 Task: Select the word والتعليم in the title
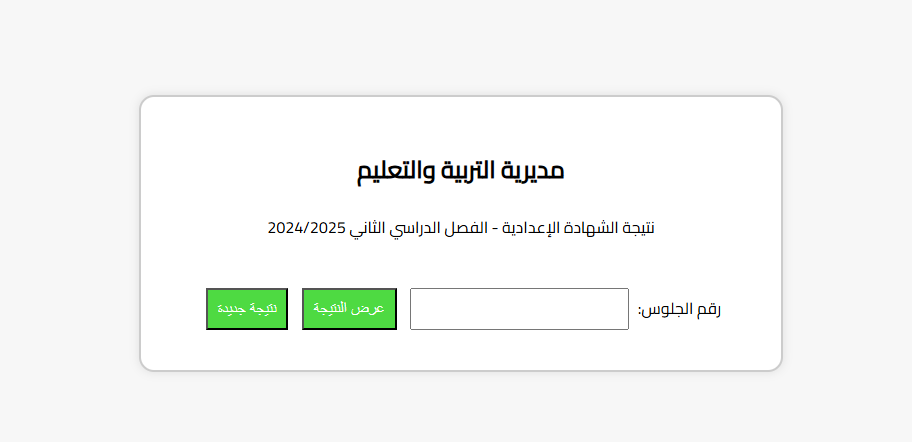pos(395,171)
